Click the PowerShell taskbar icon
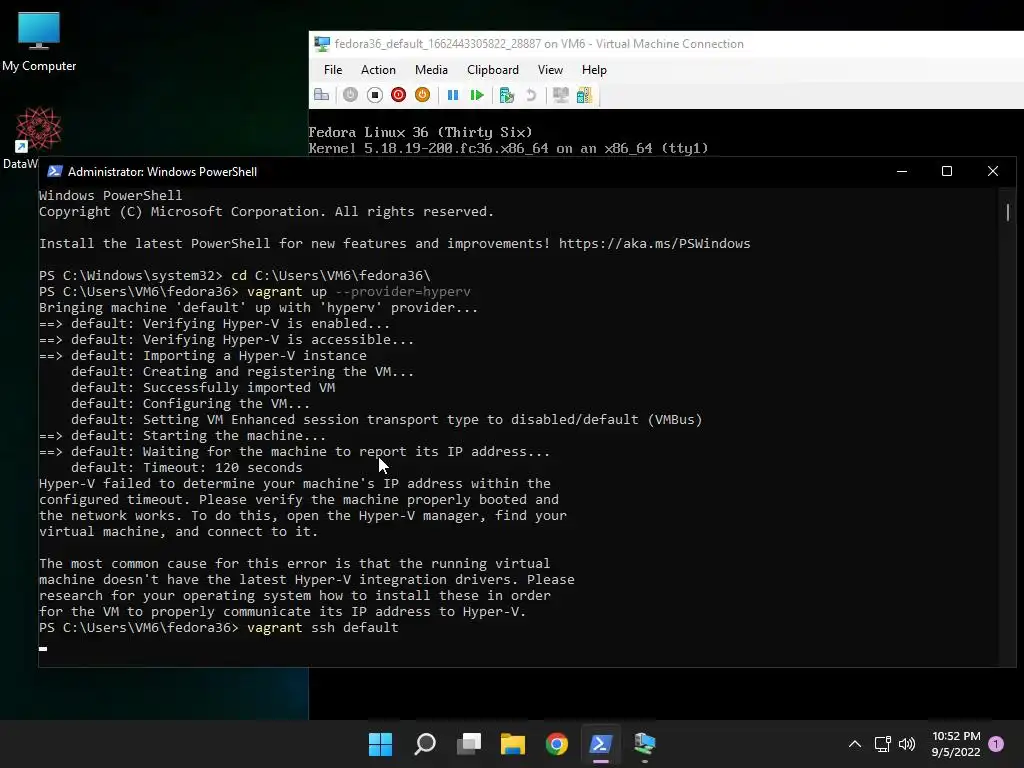 pyautogui.click(x=601, y=744)
